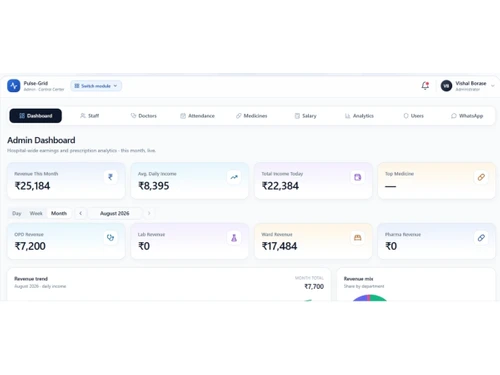Click the ₹22,384 total income value
This screenshot has height=375, width=500.
280,186
